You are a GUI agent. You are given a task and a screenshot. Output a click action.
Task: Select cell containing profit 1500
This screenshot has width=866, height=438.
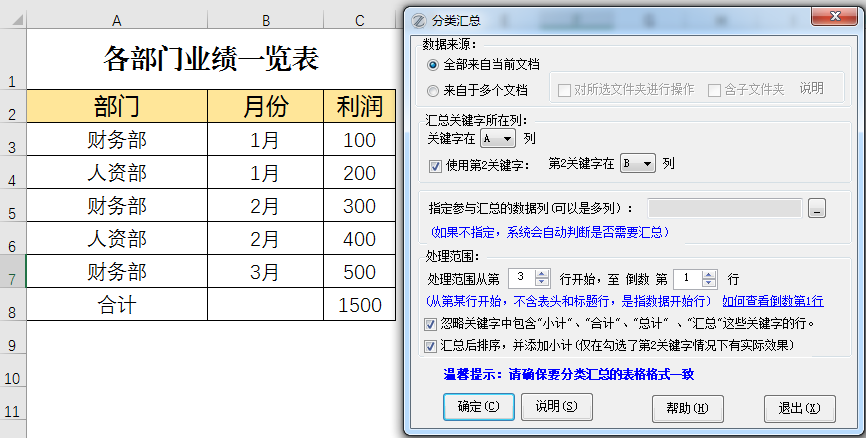coord(359,305)
